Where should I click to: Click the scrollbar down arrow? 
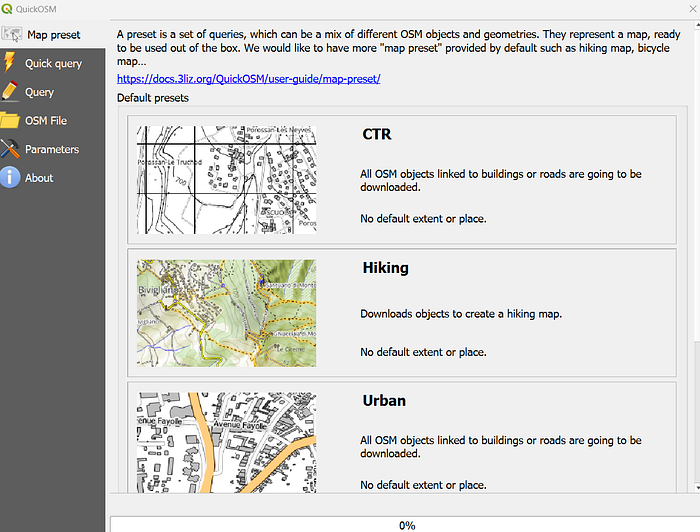696,487
